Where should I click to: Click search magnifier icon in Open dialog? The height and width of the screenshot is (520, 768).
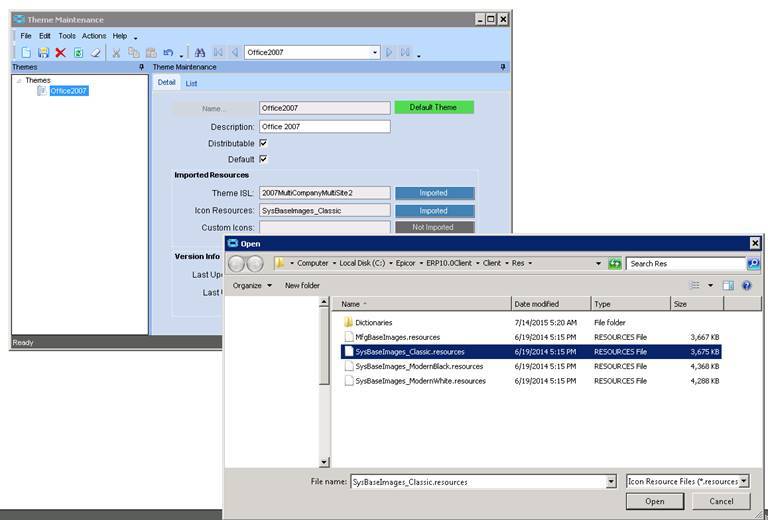coord(753,263)
